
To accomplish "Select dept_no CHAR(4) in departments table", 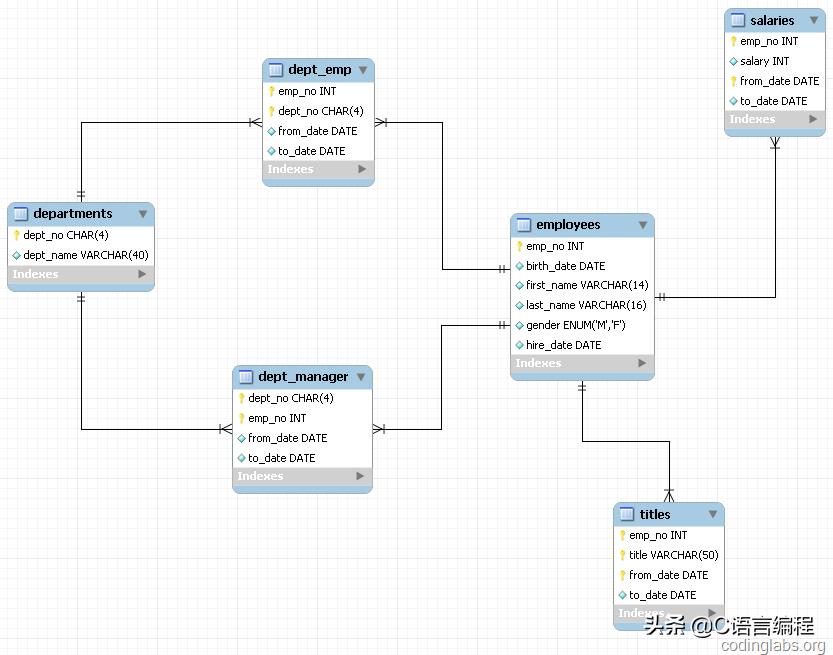I will point(81,235).
